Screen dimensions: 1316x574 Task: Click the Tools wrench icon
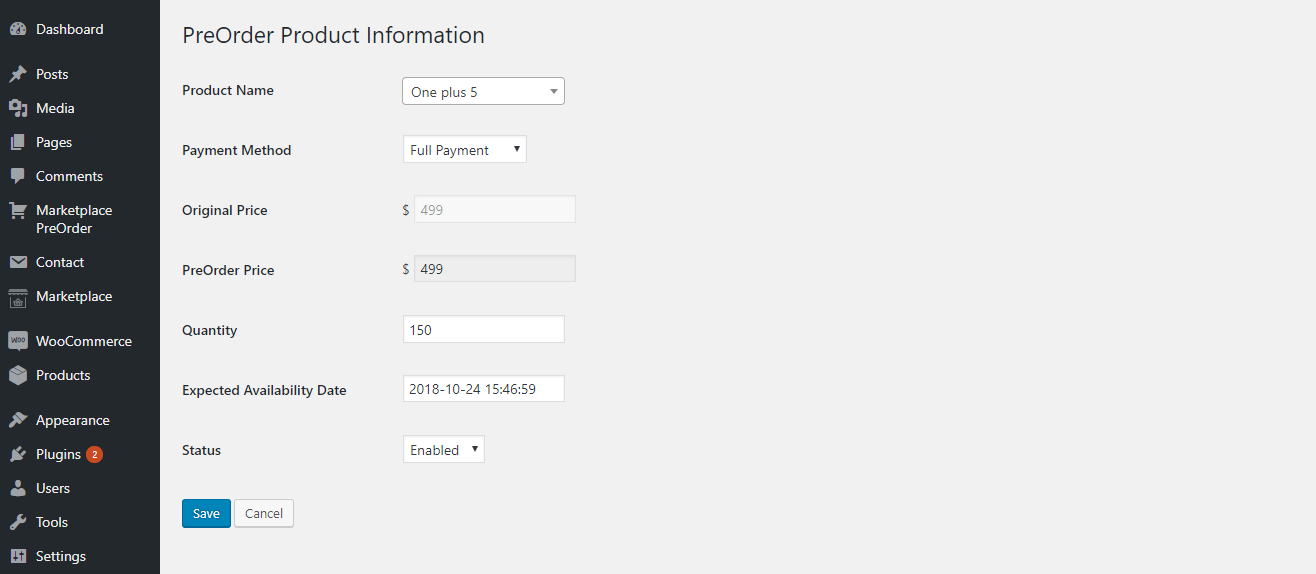click(x=17, y=522)
